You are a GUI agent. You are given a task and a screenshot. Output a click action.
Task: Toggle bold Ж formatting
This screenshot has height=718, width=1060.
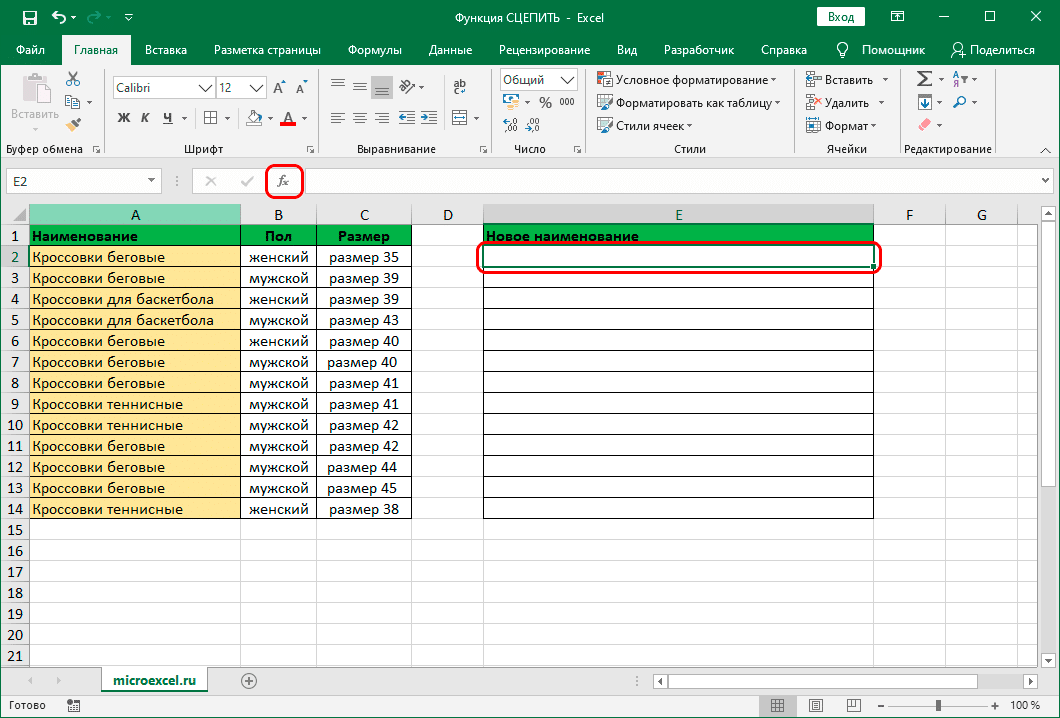125,118
